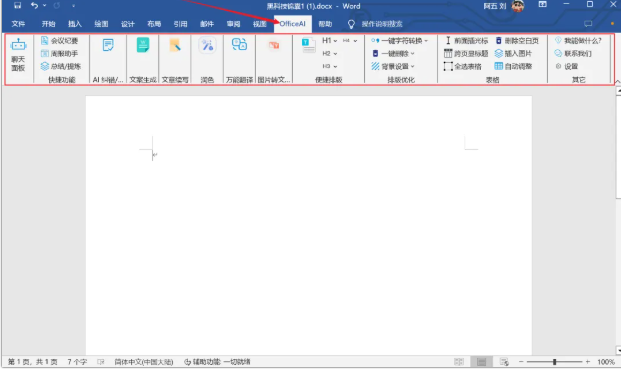Click the 删除空白页 delete blank page button

coord(517,40)
